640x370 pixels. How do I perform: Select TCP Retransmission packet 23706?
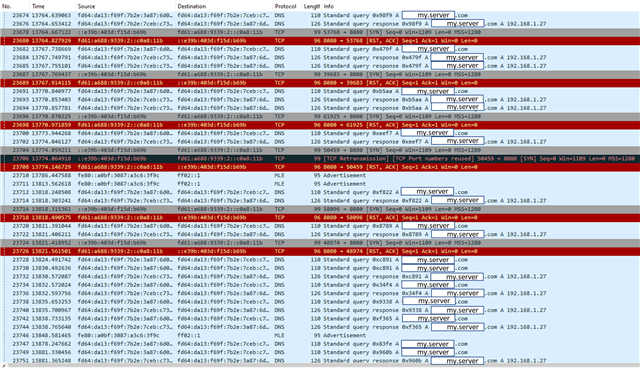pyautogui.click(x=320, y=158)
